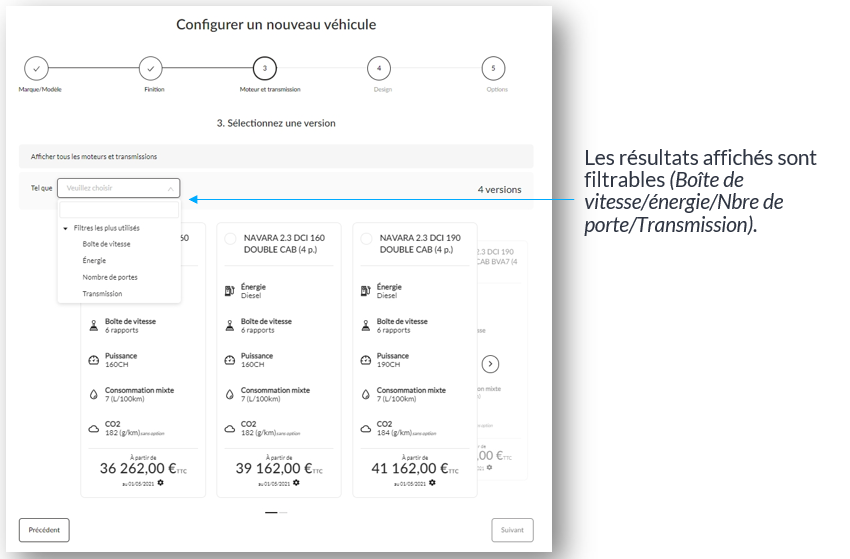The image size is (850, 559).
Task: Select radio for NAVARA 2.3 DCI 160 DOUBLE CAB
Action: (230, 239)
